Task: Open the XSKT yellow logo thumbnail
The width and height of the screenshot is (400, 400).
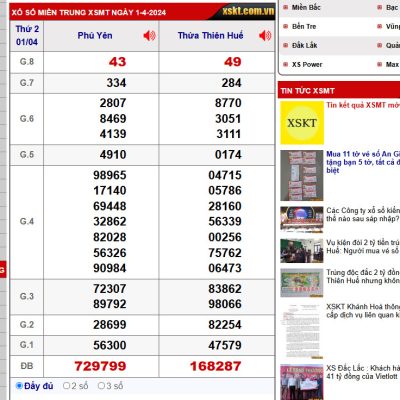Action: tap(302, 123)
